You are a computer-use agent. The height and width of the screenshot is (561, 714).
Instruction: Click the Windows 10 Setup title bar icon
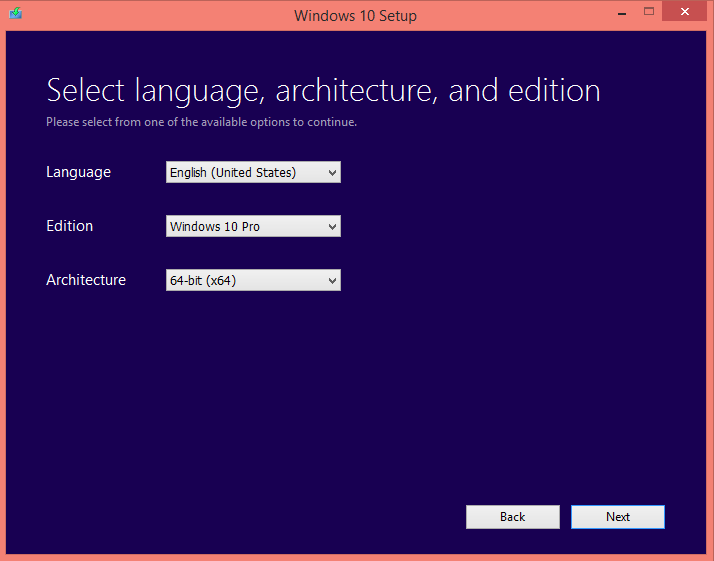point(15,13)
